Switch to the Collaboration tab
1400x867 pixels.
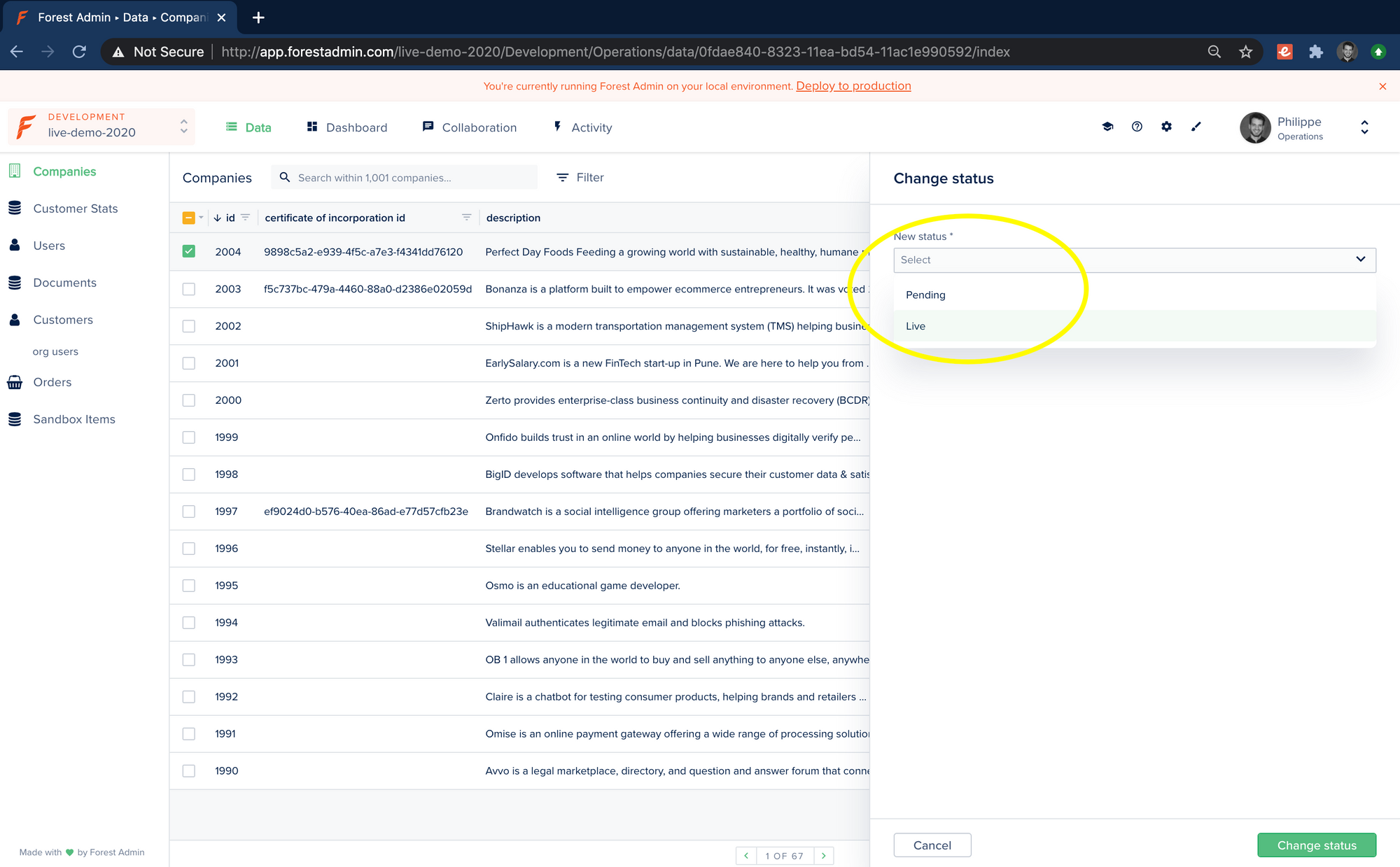click(x=470, y=127)
